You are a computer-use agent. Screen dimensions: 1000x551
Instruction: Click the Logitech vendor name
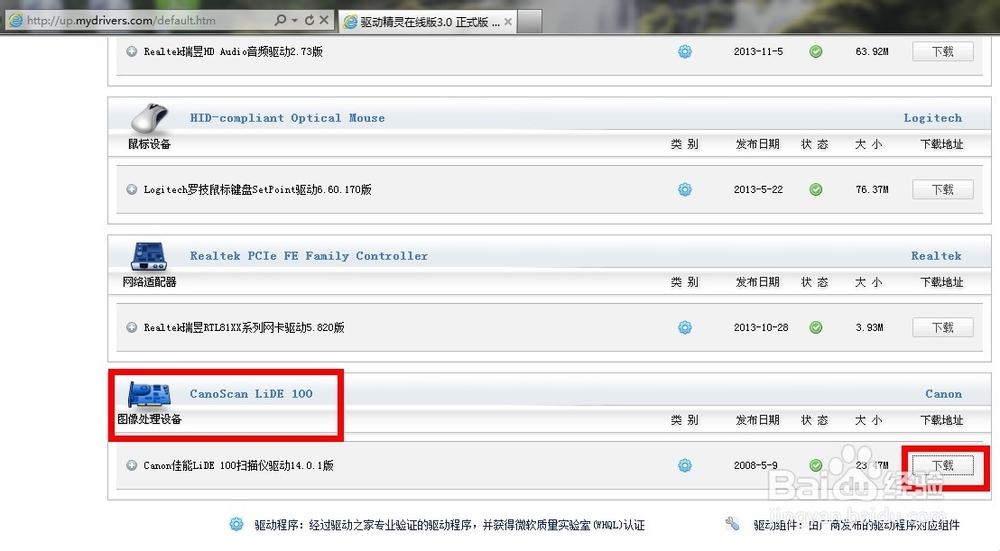point(932,118)
